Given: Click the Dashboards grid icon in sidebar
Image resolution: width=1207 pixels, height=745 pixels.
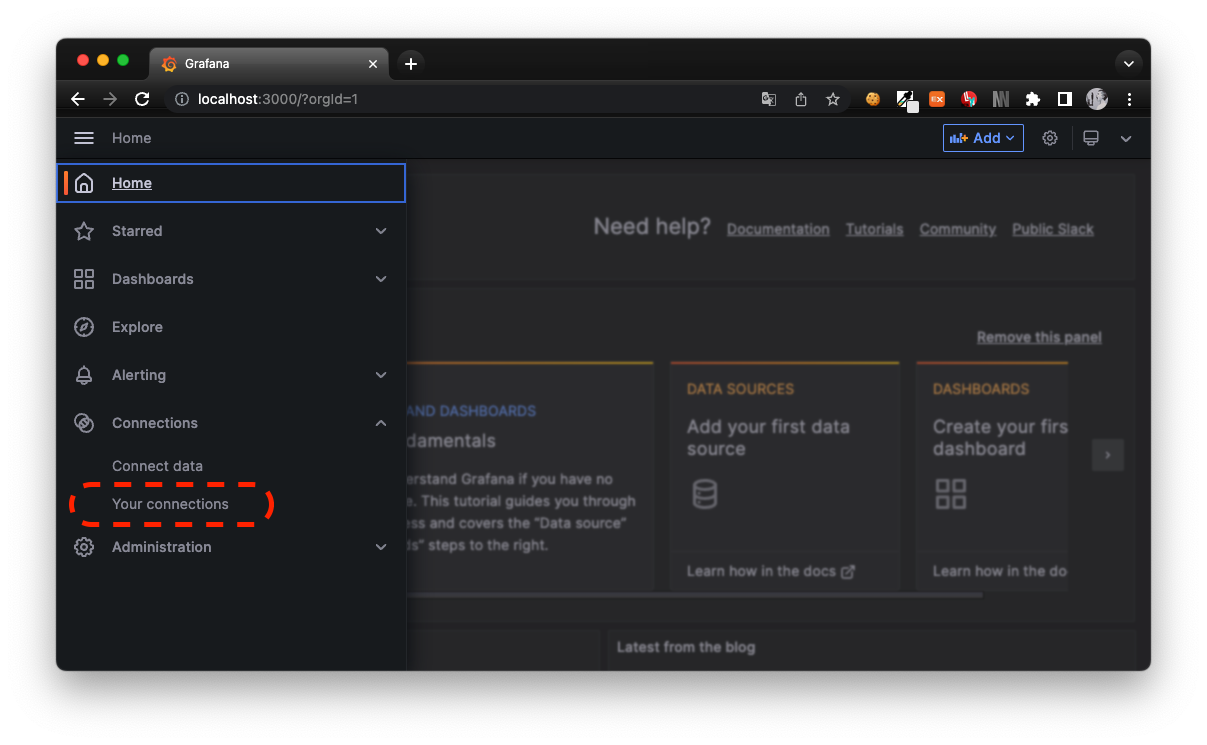Looking at the screenshot, I should tap(84, 279).
